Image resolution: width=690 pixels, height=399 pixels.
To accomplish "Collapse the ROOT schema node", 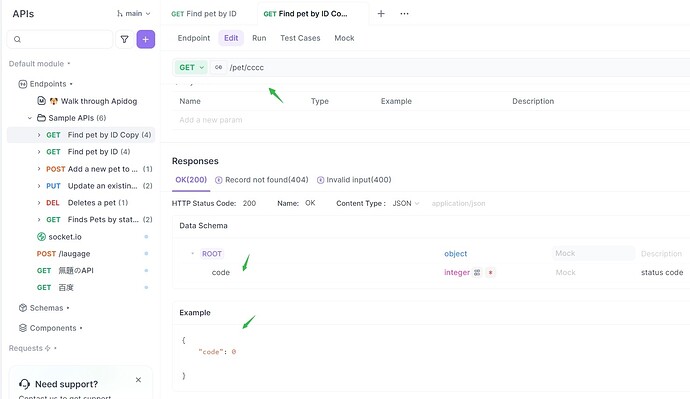I will coord(192,254).
